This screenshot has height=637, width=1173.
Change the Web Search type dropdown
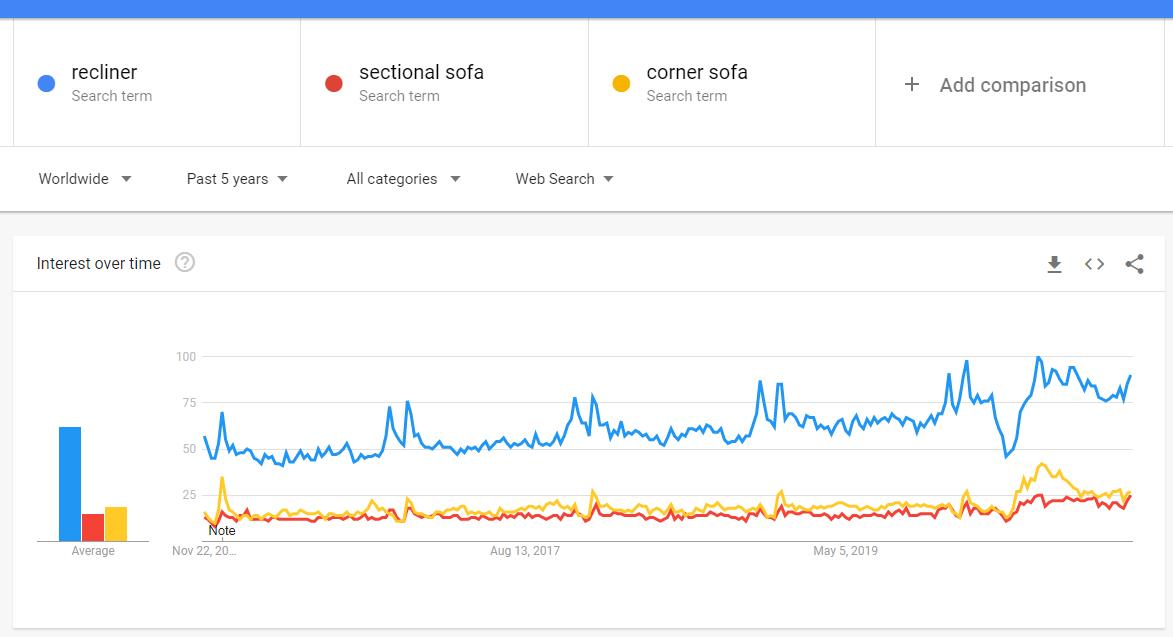click(564, 179)
